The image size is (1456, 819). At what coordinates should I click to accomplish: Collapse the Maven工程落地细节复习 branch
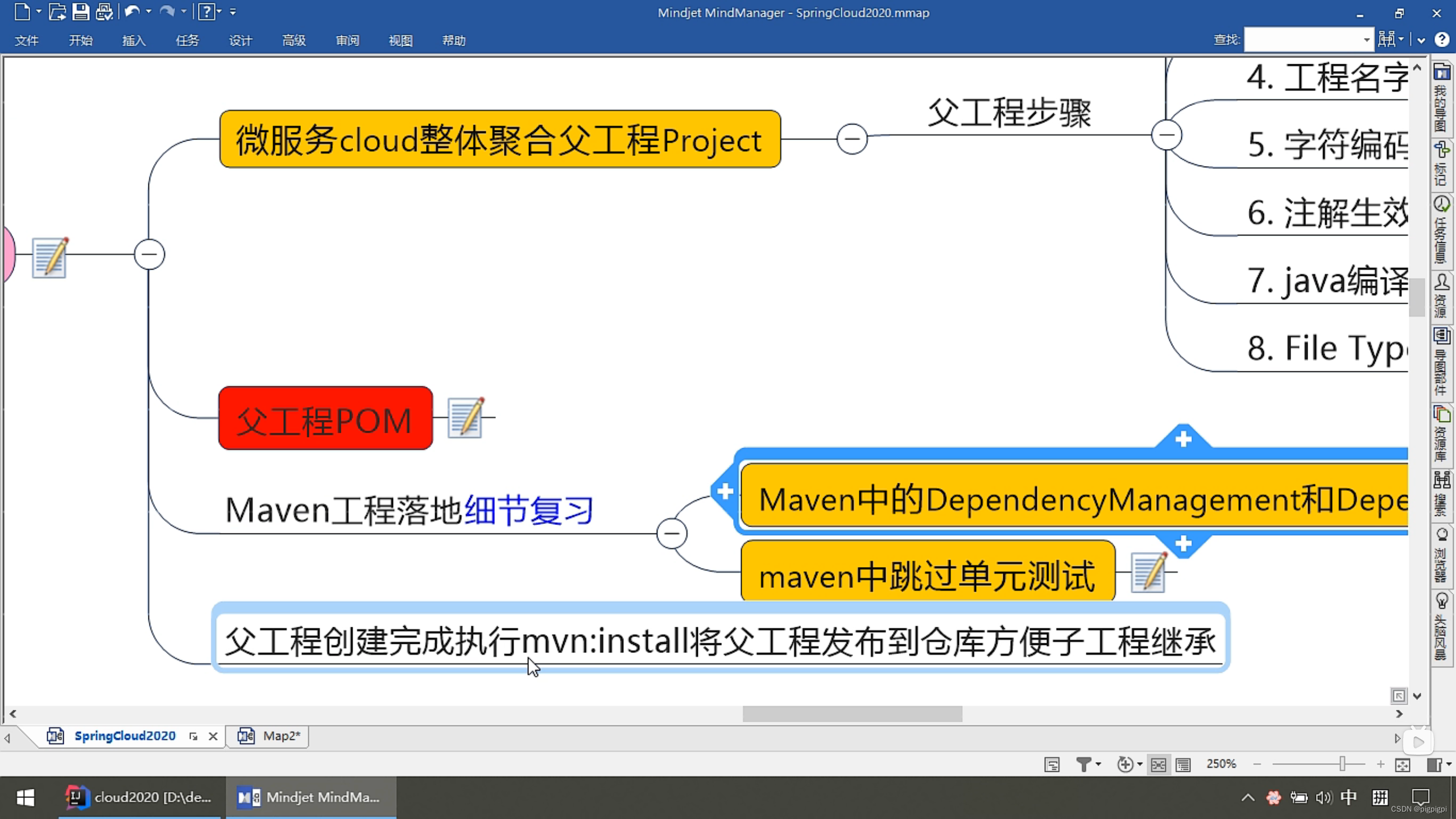coord(672,533)
